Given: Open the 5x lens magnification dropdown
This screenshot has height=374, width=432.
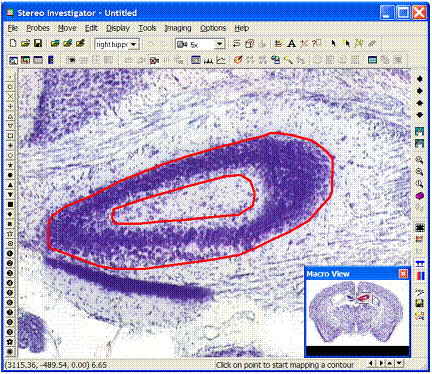Looking at the screenshot, I should (219, 44).
